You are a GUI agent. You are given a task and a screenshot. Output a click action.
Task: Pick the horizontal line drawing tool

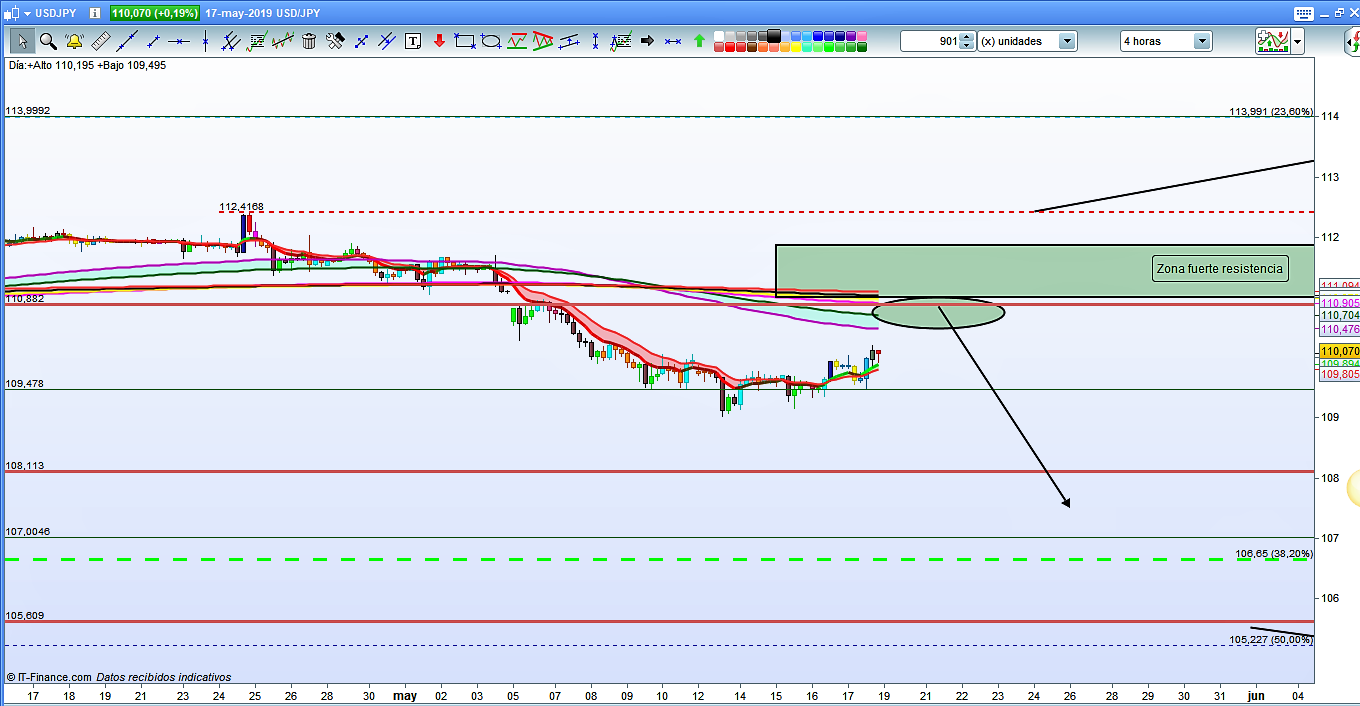point(179,41)
